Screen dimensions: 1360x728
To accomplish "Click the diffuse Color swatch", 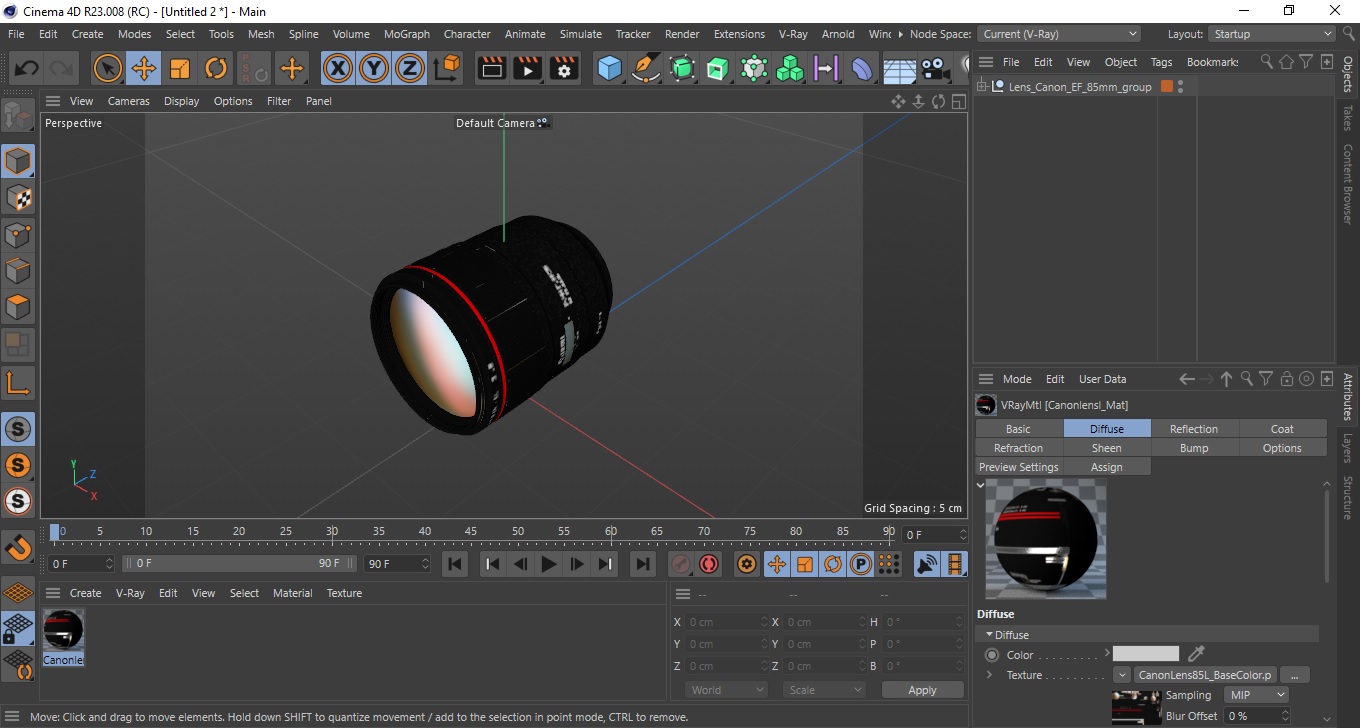I will click(x=1146, y=654).
